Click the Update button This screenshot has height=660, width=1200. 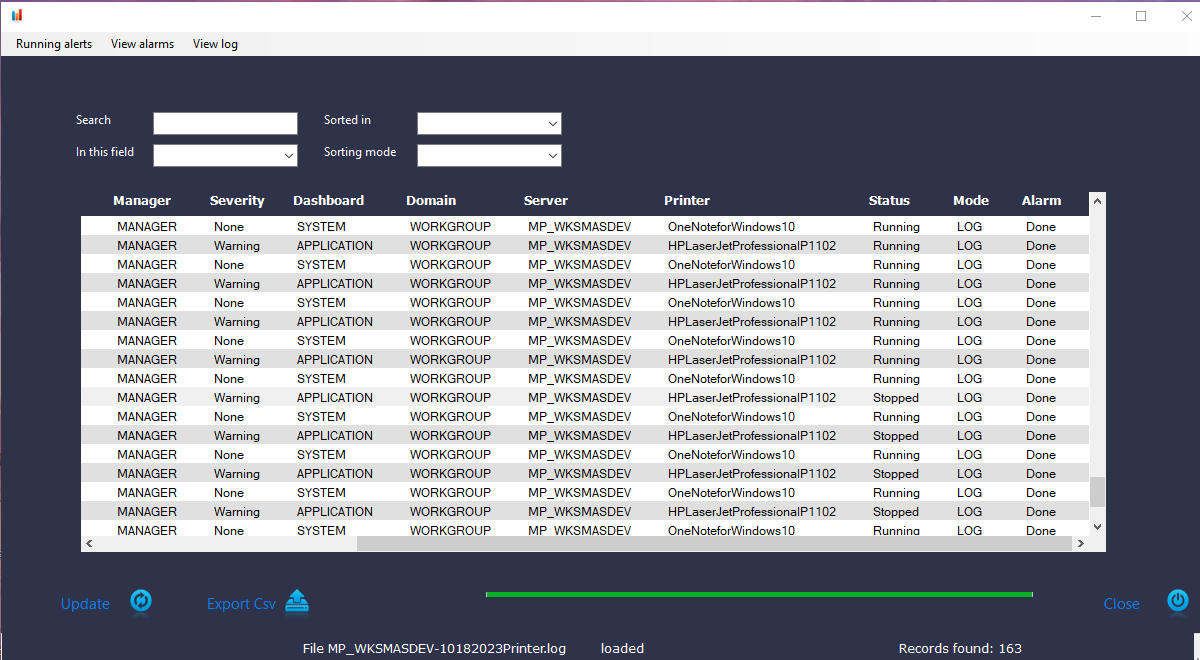(85, 603)
